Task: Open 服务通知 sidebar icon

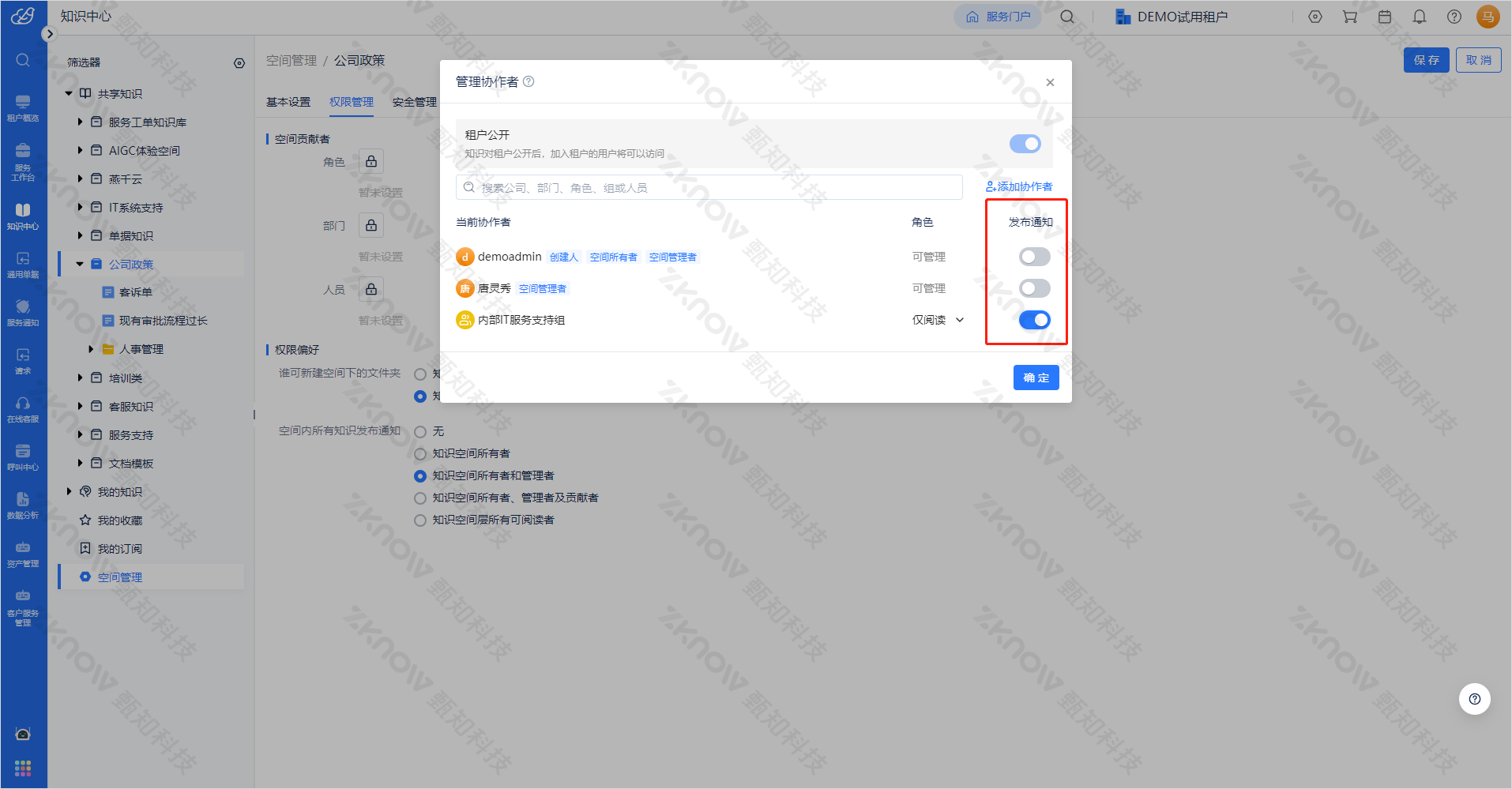Action: (x=23, y=313)
